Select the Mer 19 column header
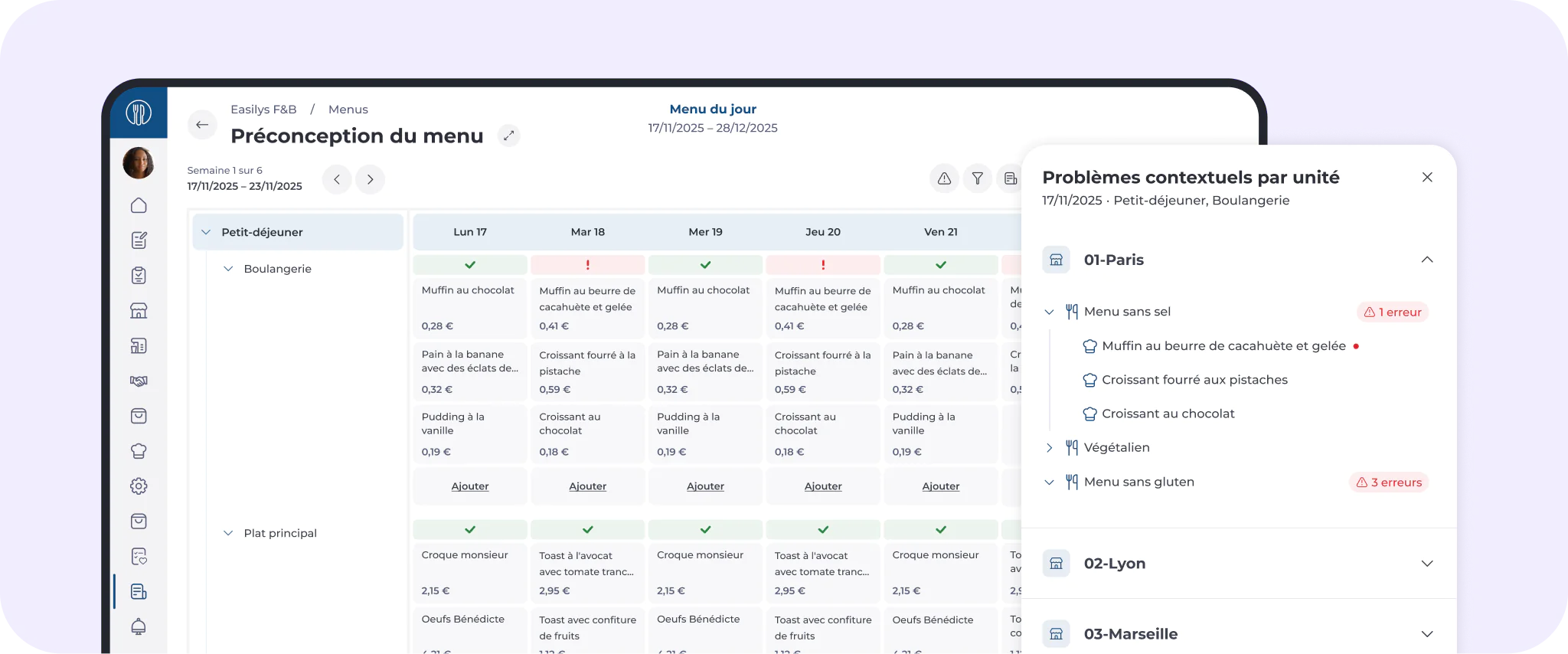1568x654 pixels. click(705, 232)
